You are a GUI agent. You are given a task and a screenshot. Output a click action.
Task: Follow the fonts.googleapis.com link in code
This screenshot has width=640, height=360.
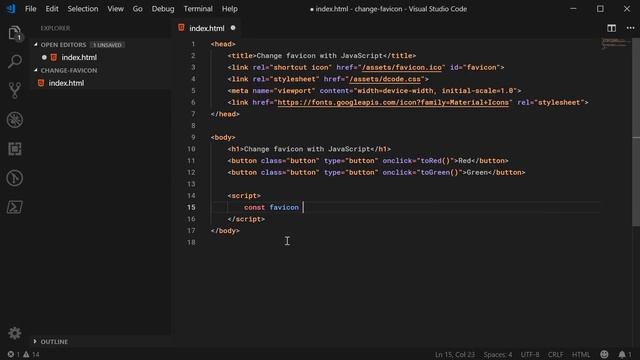[x=393, y=102]
